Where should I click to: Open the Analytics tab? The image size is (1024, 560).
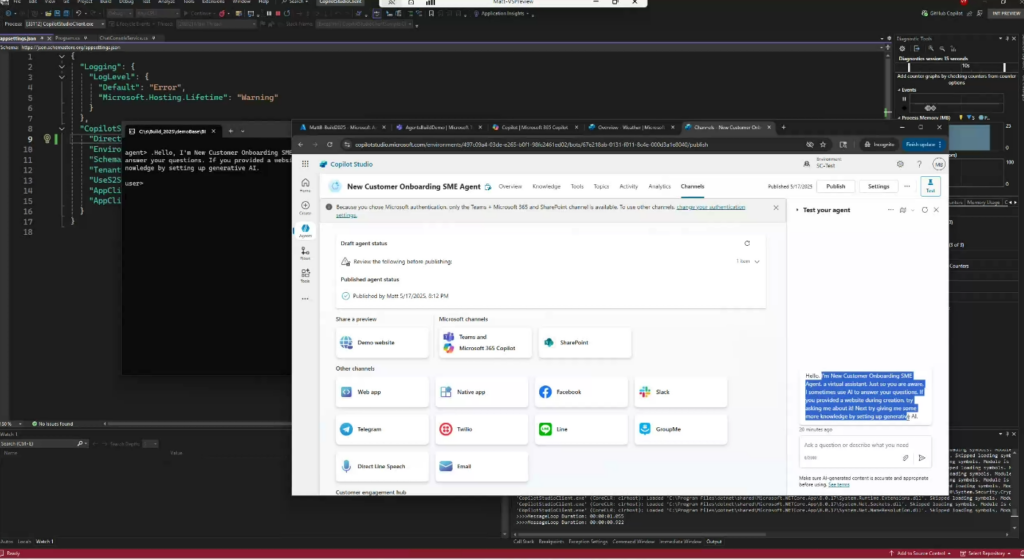click(659, 186)
